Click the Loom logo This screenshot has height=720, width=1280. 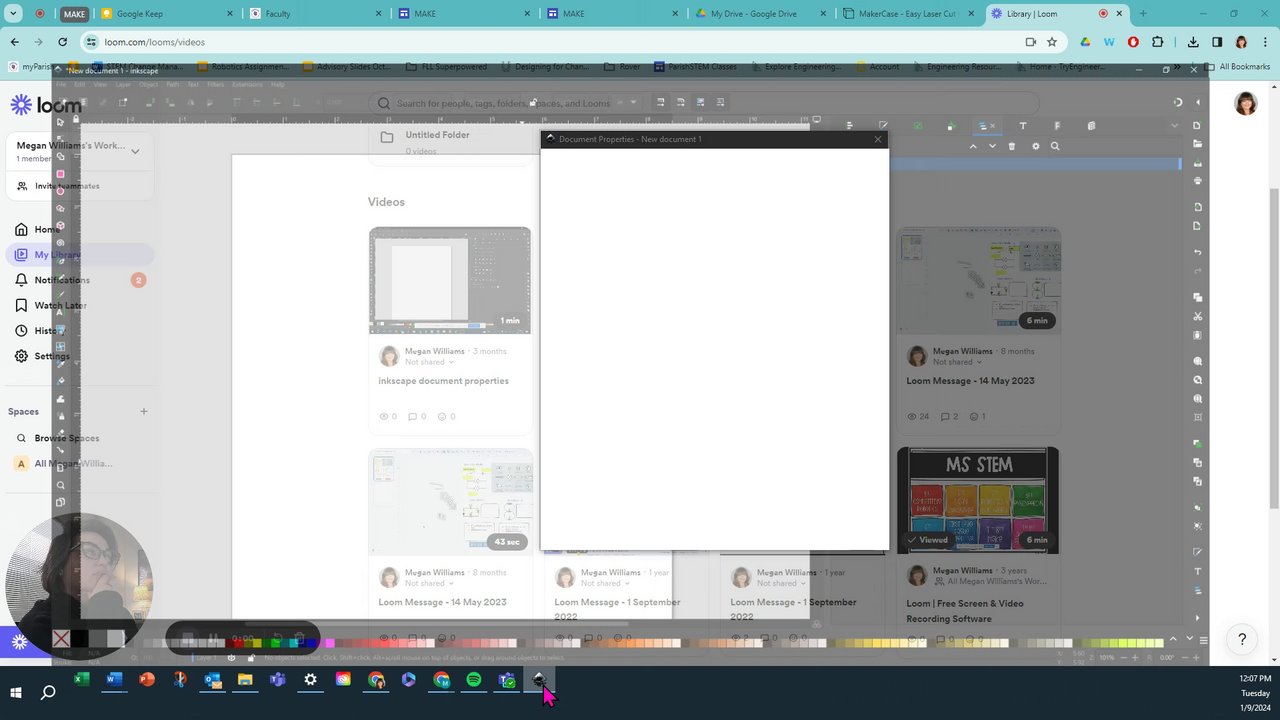(x=45, y=105)
